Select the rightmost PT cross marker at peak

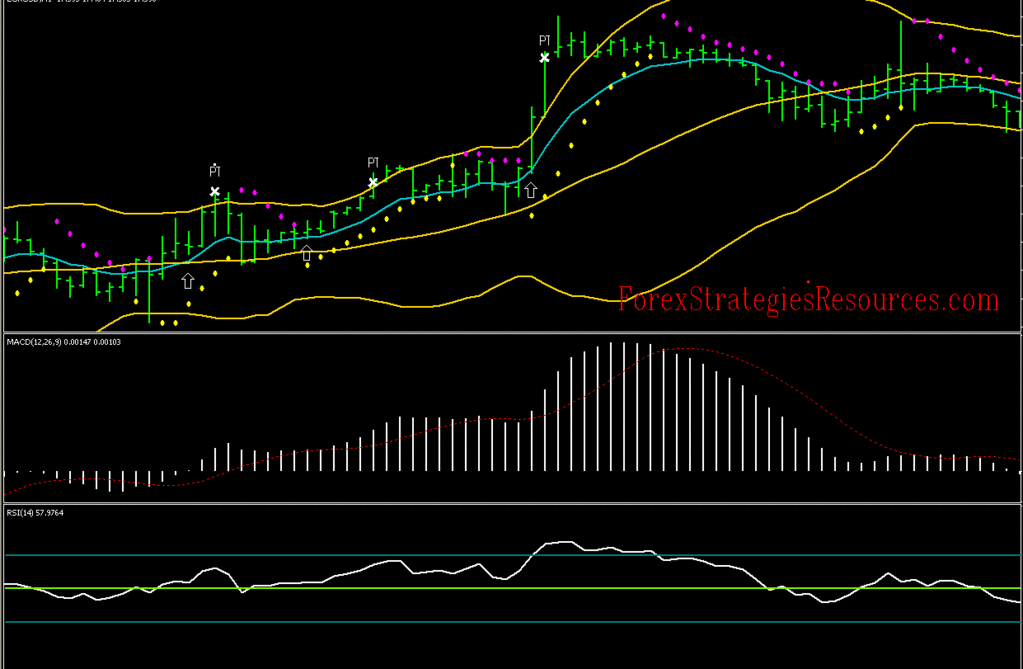point(545,58)
